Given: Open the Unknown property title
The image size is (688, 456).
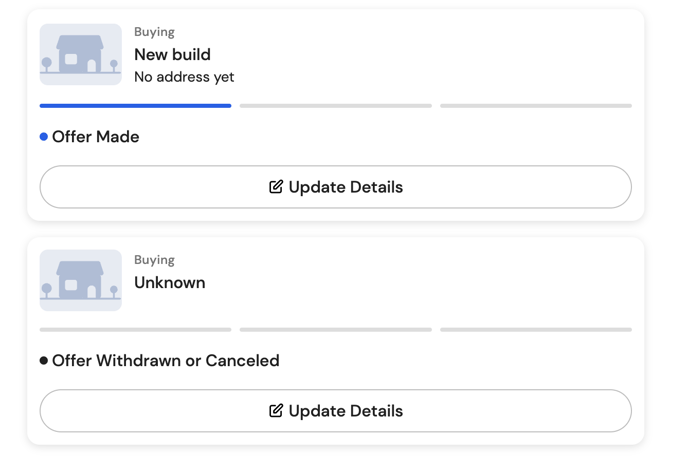Looking at the screenshot, I should [x=169, y=283].
